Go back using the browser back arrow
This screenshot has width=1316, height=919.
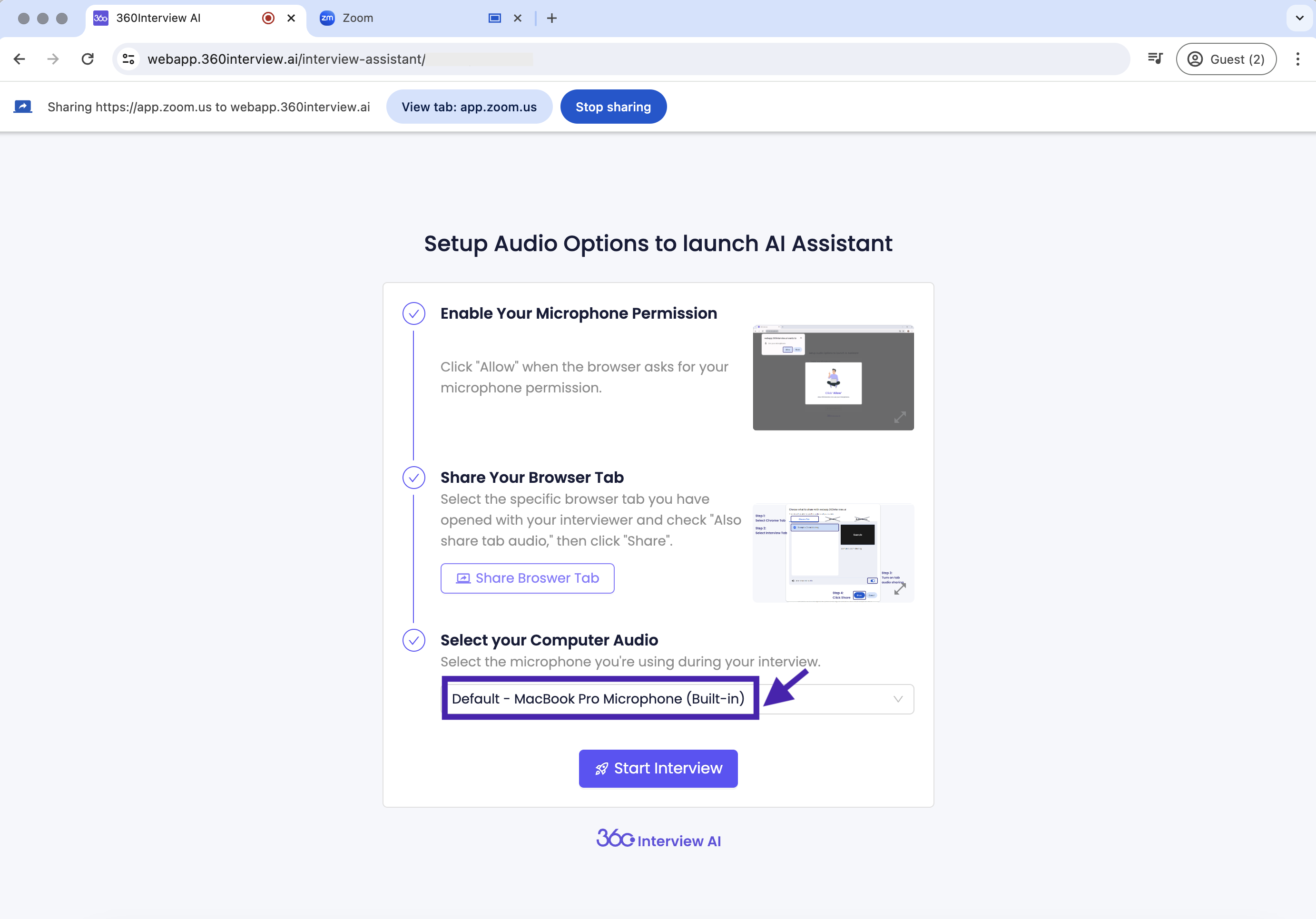(x=20, y=59)
